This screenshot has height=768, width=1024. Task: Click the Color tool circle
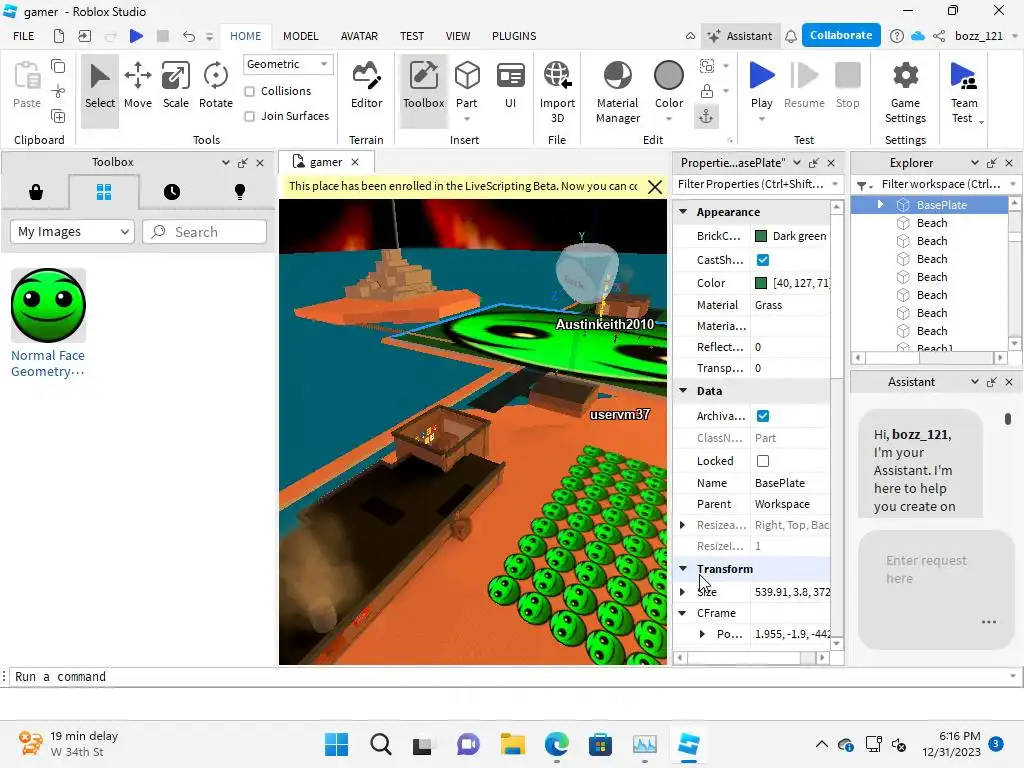click(x=669, y=76)
